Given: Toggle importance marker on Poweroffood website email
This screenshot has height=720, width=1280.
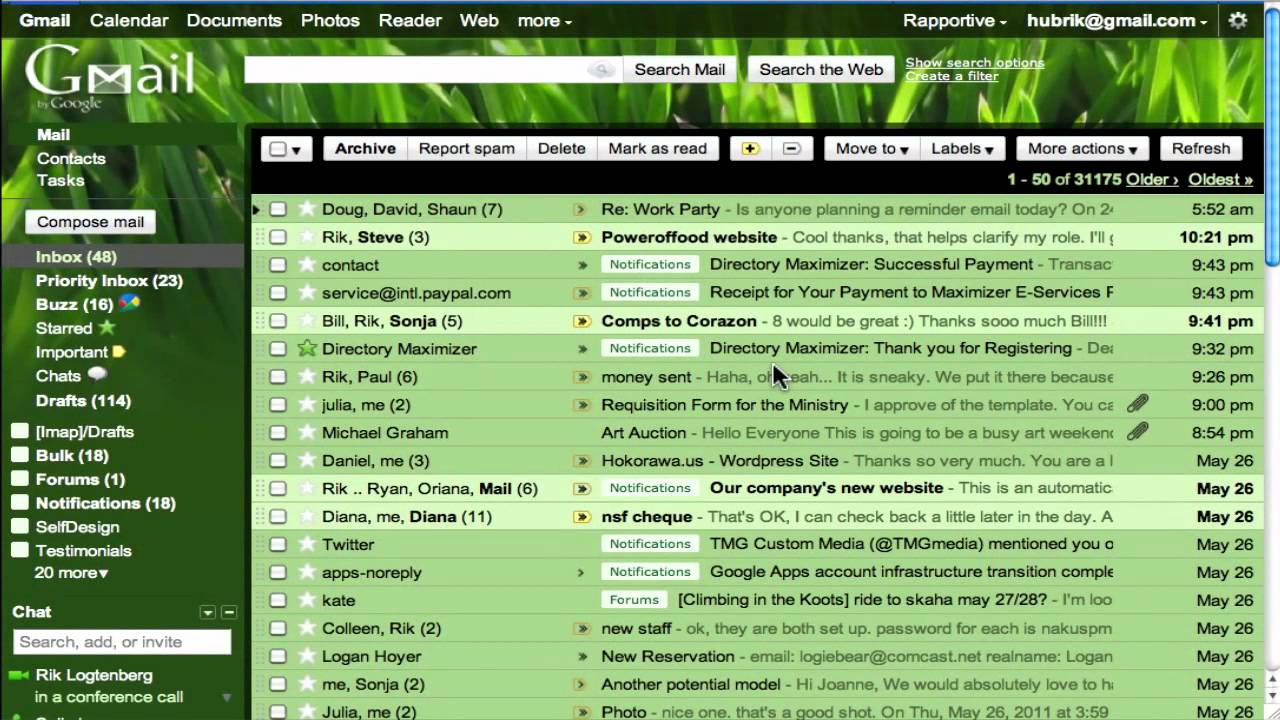Looking at the screenshot, I should coord(581,238).
